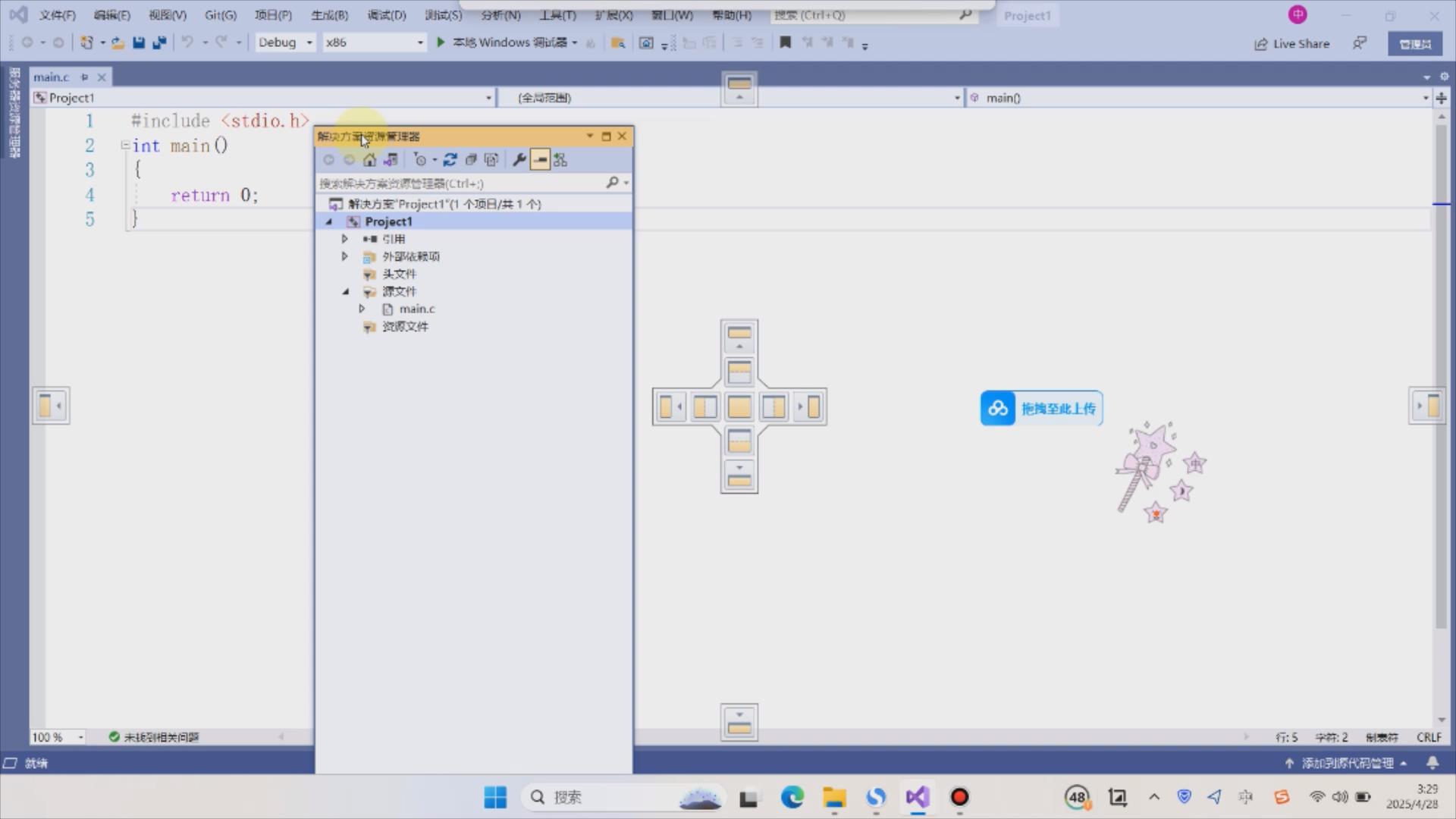1456x819 pixels.
Task: Click the Live Share button
Action: [x=1292, y=44]
